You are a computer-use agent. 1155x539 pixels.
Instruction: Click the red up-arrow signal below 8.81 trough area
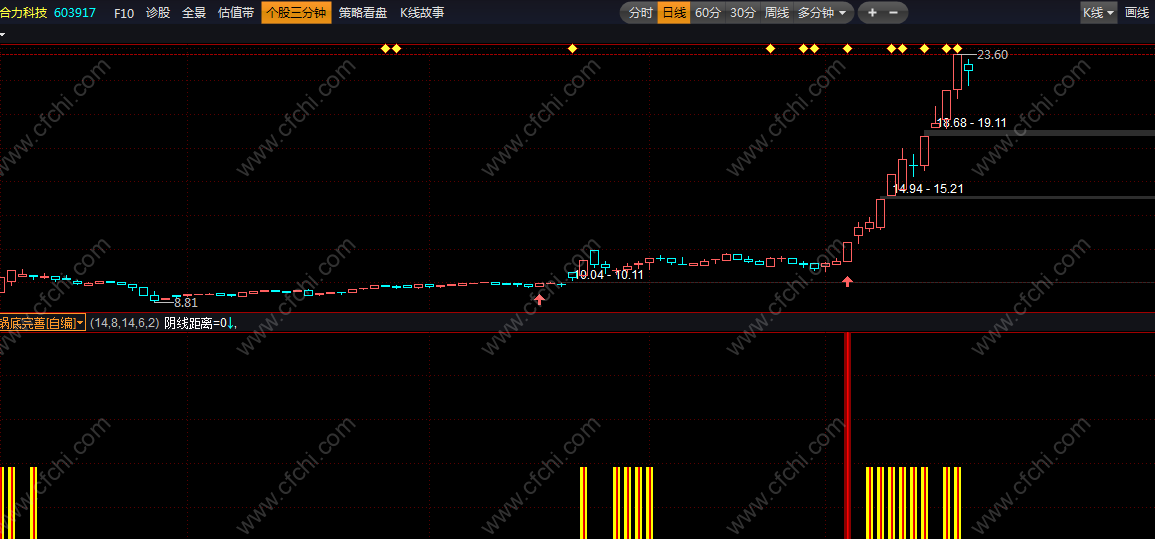click(539, 299)
